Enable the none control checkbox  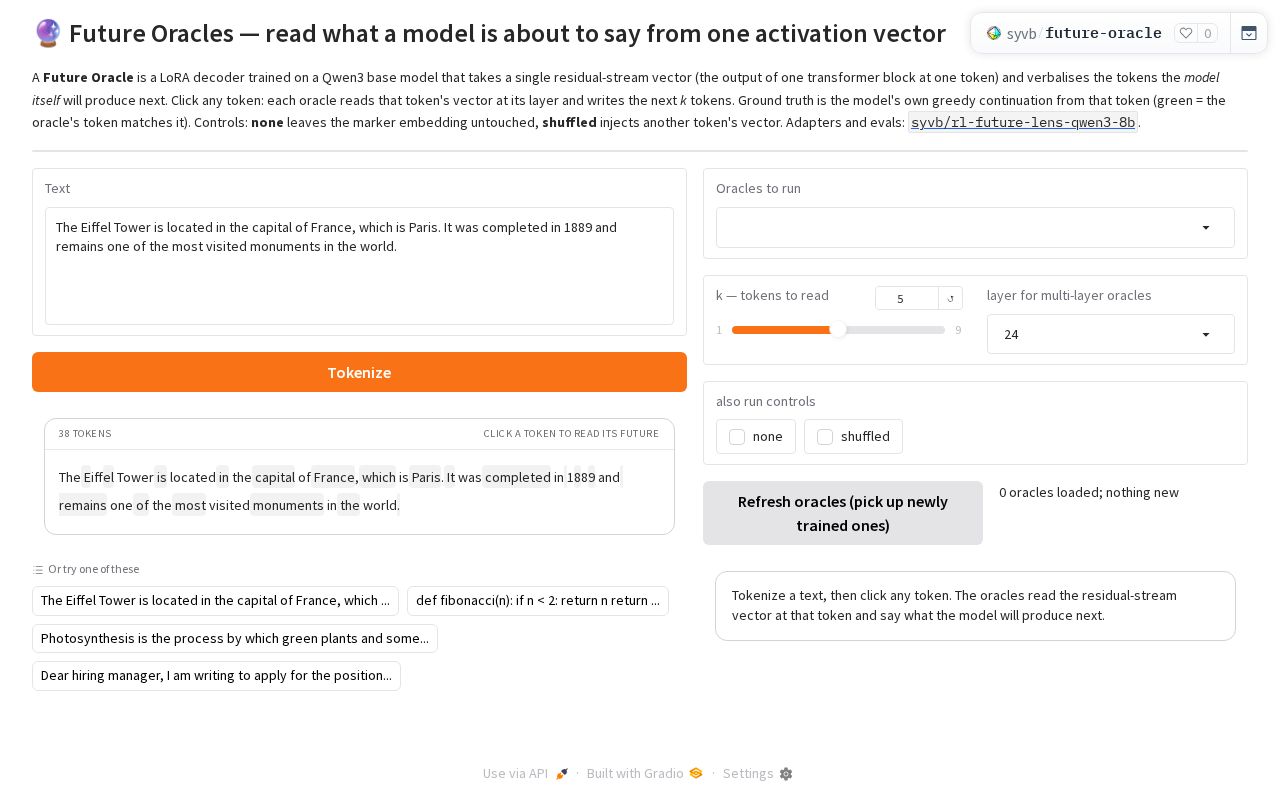(x=737, y=437)
